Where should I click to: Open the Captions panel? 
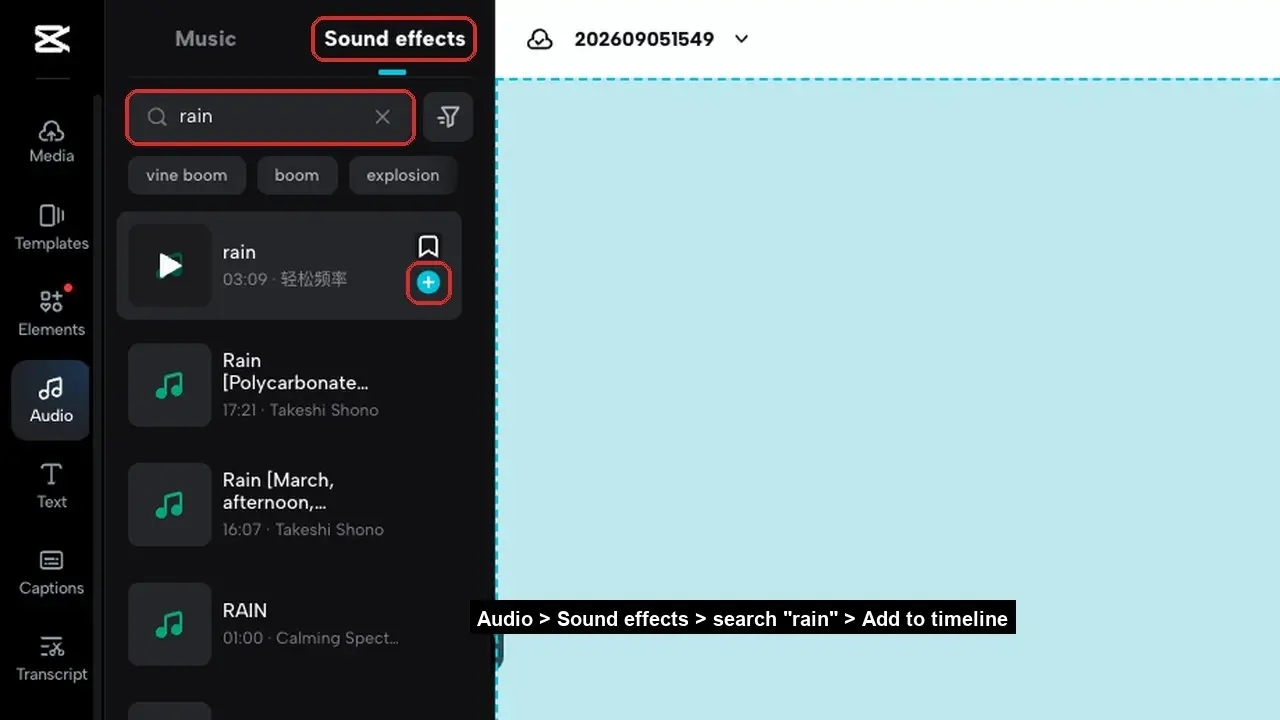[x=51, y=573]
